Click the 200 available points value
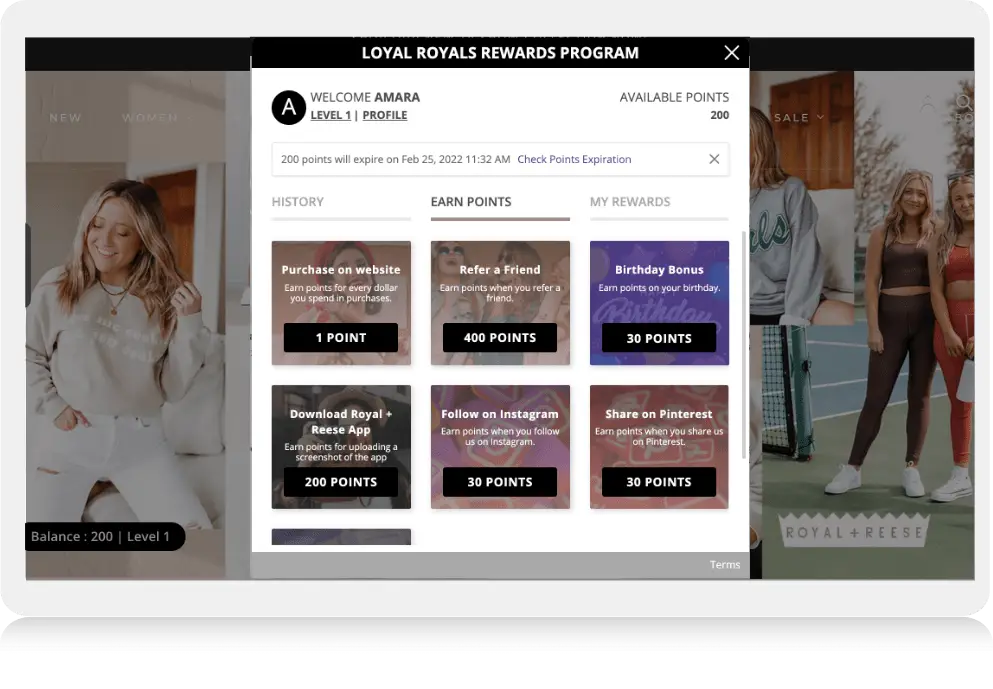 (x=719, y=115)
